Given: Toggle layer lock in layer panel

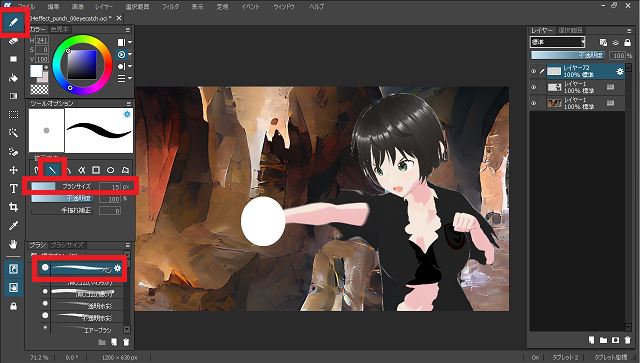Looking at the screenshot, I should (x=627, y=42).
